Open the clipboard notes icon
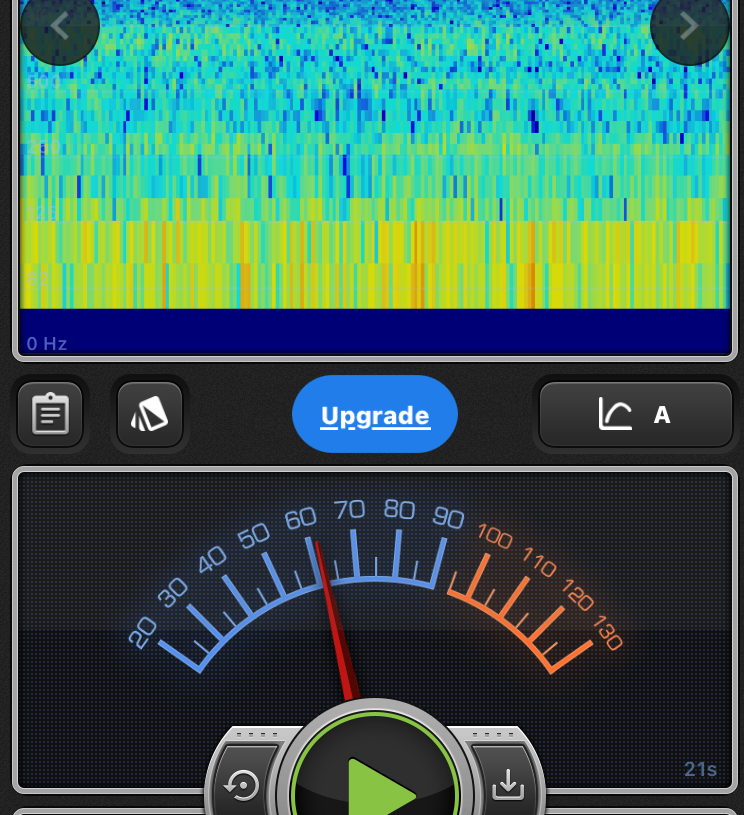Viewport: 744px width, 815px height. [x=50, y=414]
